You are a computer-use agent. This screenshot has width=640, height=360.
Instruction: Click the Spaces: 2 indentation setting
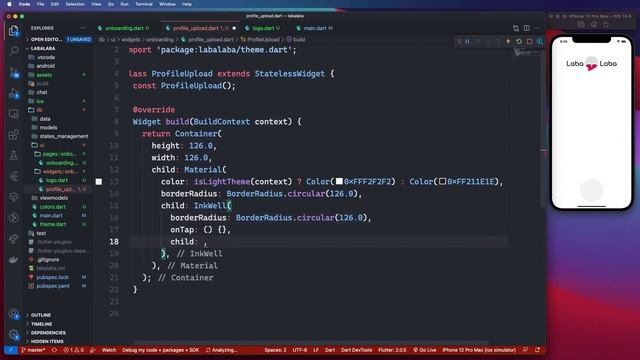[x=275, y=350]
